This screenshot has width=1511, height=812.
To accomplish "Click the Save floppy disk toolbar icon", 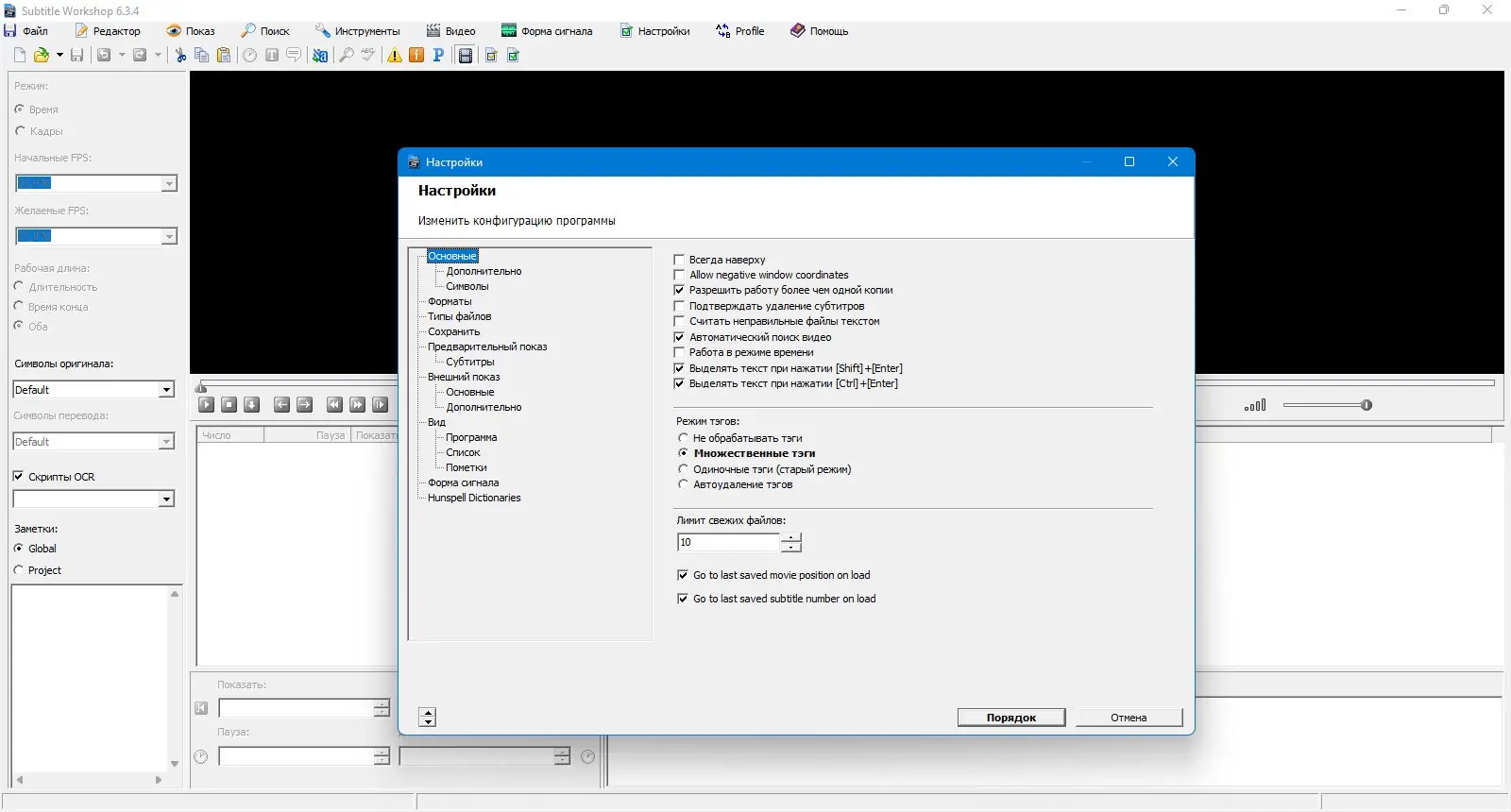I will (x=77, y=55).
